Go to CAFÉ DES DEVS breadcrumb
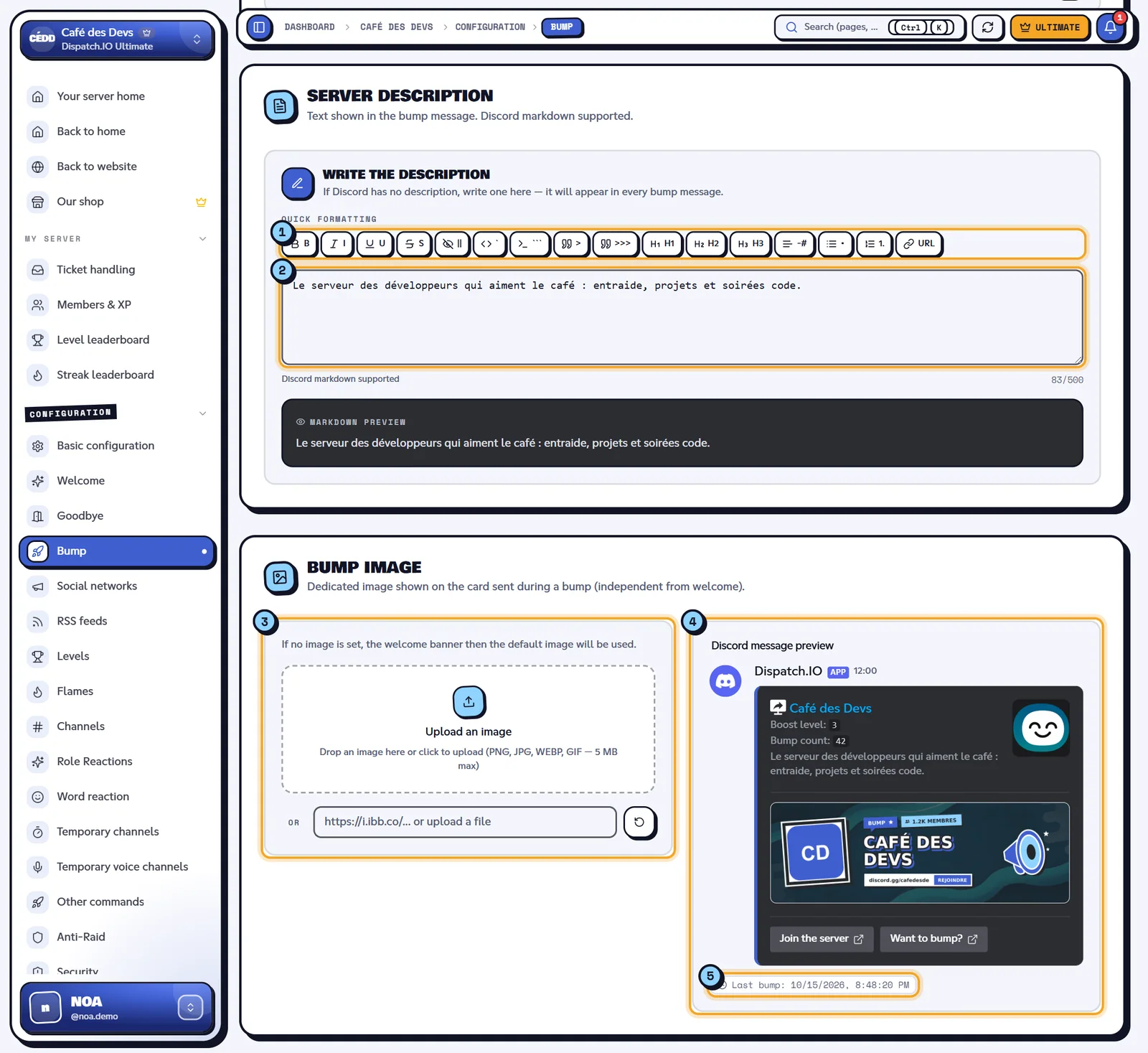Viewport: 1148px width, 1053px height. pos(397,27)
